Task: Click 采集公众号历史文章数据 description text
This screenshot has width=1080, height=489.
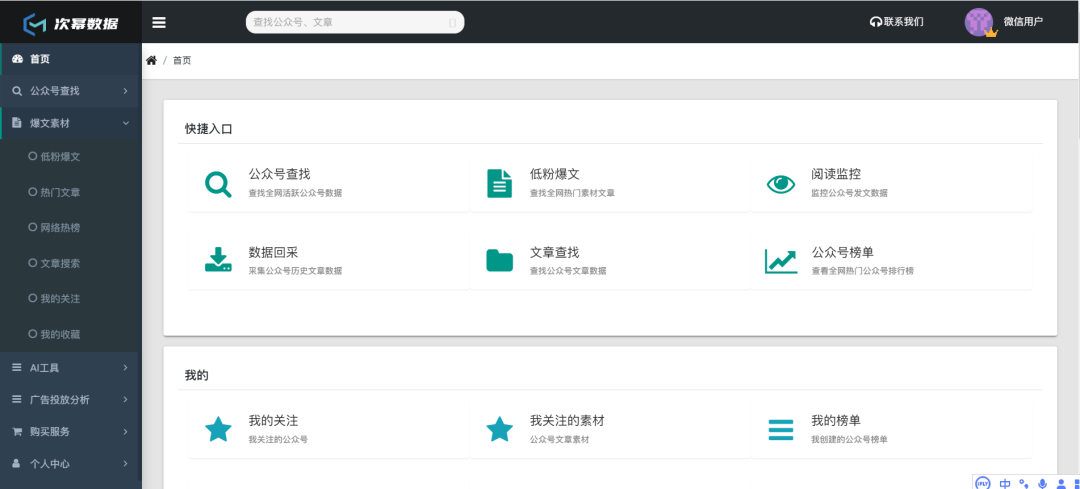Action: click(295, 271)
